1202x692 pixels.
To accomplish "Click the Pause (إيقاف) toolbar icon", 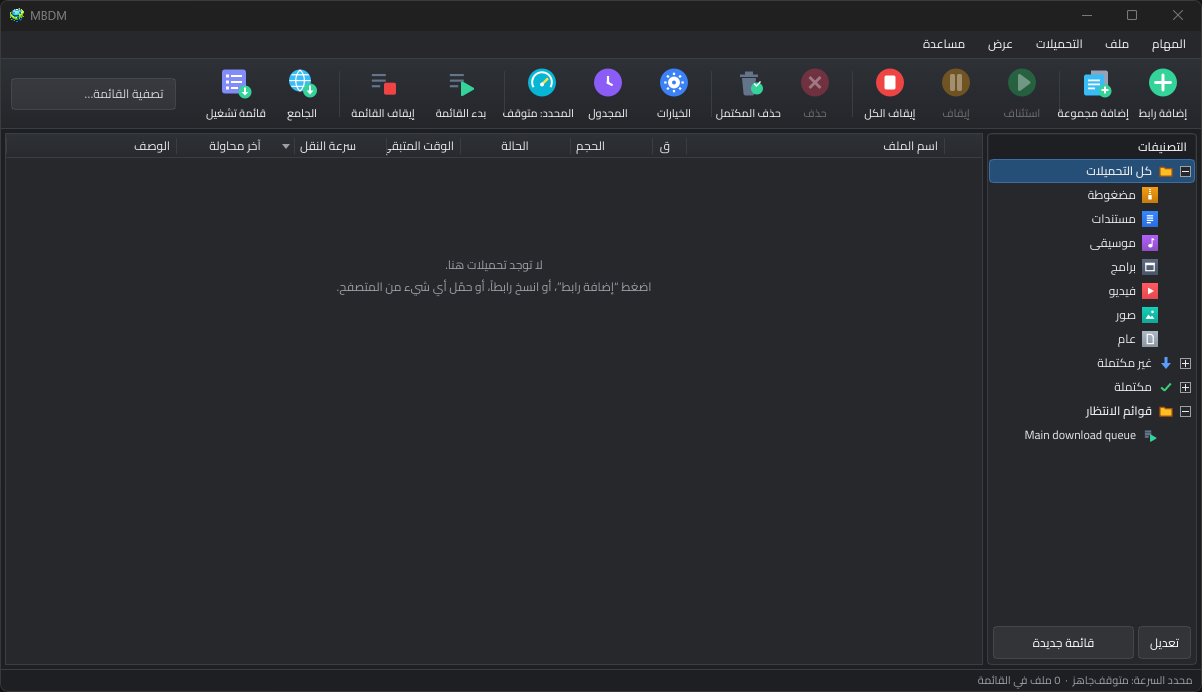I will (x=956, y=83).
